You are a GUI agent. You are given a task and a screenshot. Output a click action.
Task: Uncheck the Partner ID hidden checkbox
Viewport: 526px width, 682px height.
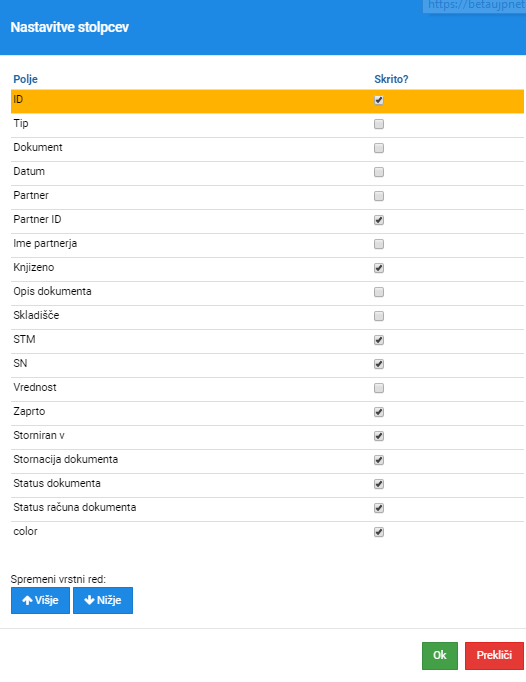click(x=379, y=220)
